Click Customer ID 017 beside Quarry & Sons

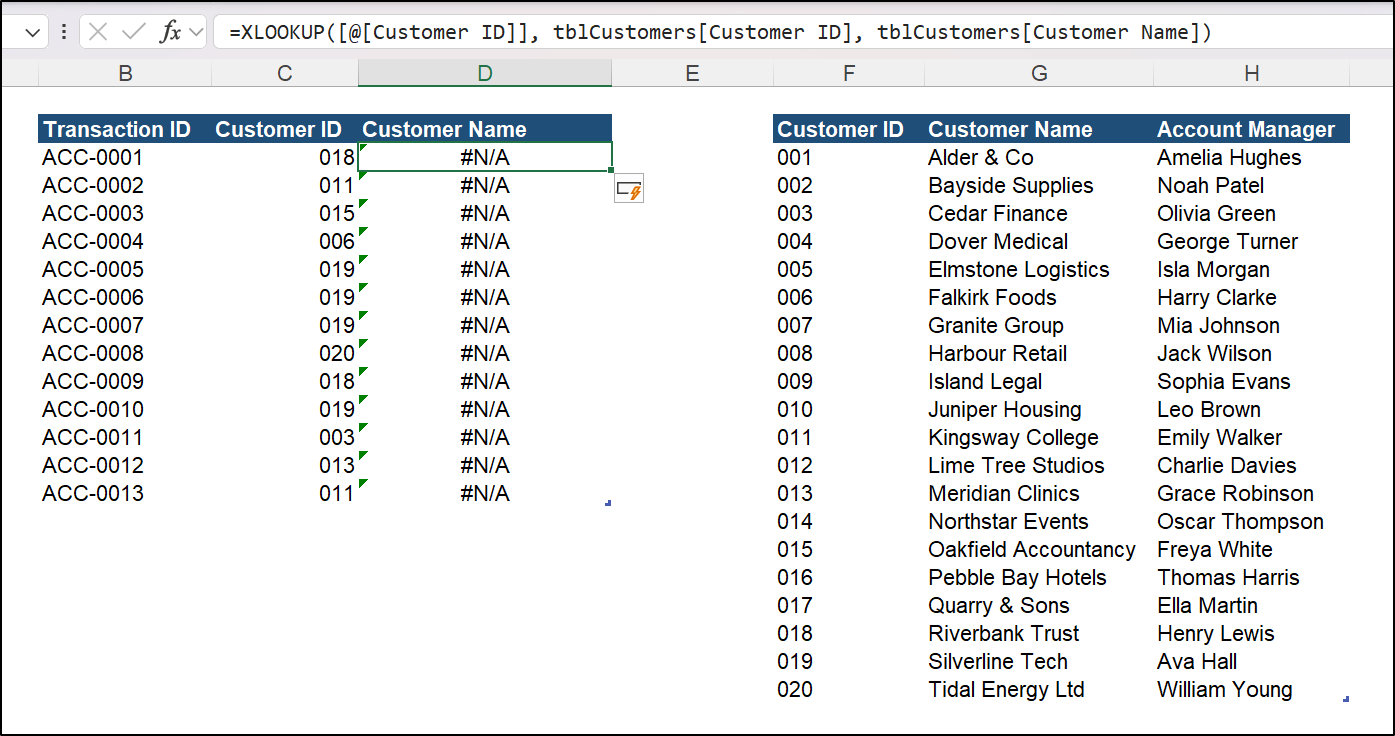click(849, 605)
